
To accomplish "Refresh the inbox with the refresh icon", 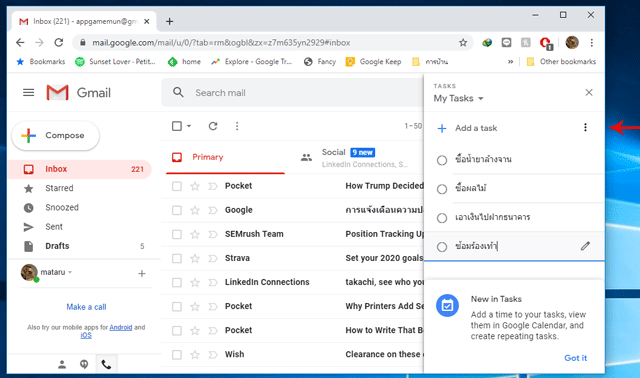I will pos(213,126).
